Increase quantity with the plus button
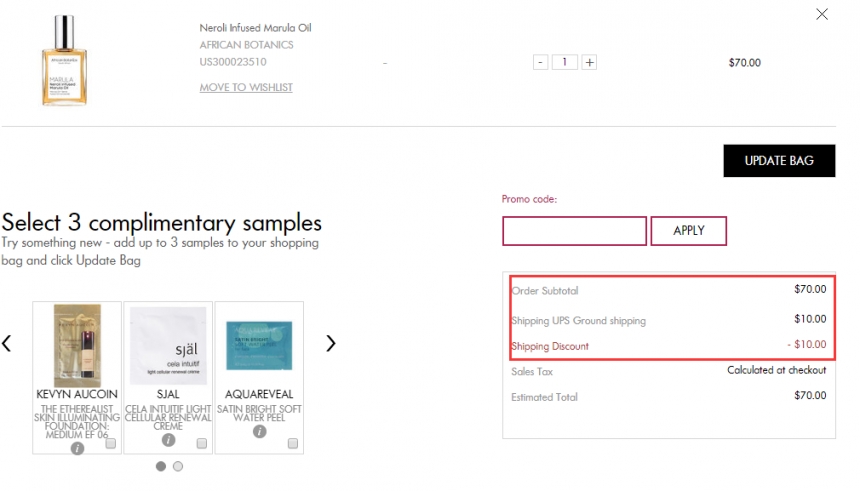The width and height of the screenshot is (860, 491). click(589, 62)
